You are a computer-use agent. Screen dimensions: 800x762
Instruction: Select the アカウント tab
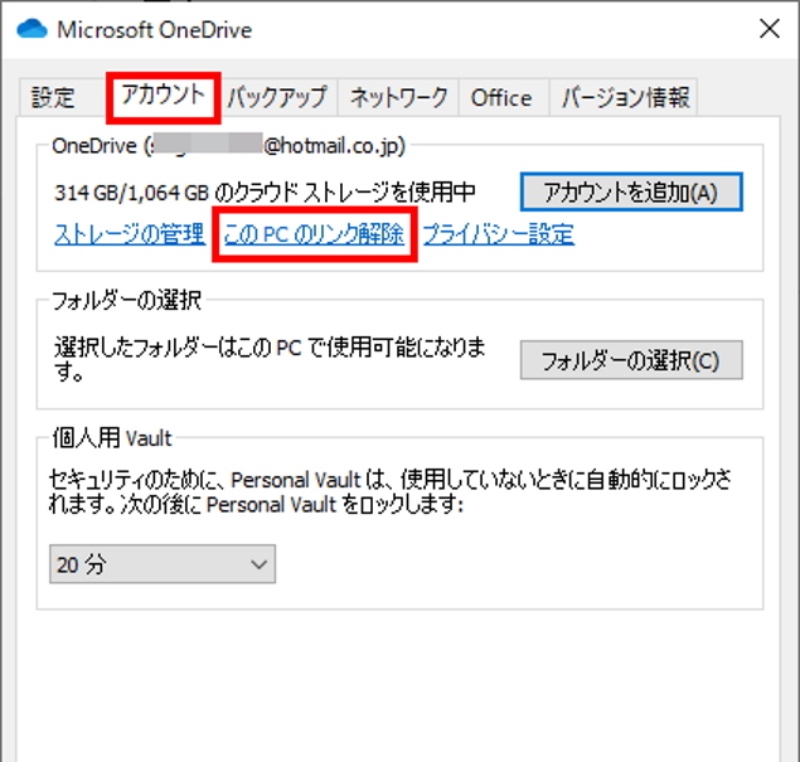[163, 96]
